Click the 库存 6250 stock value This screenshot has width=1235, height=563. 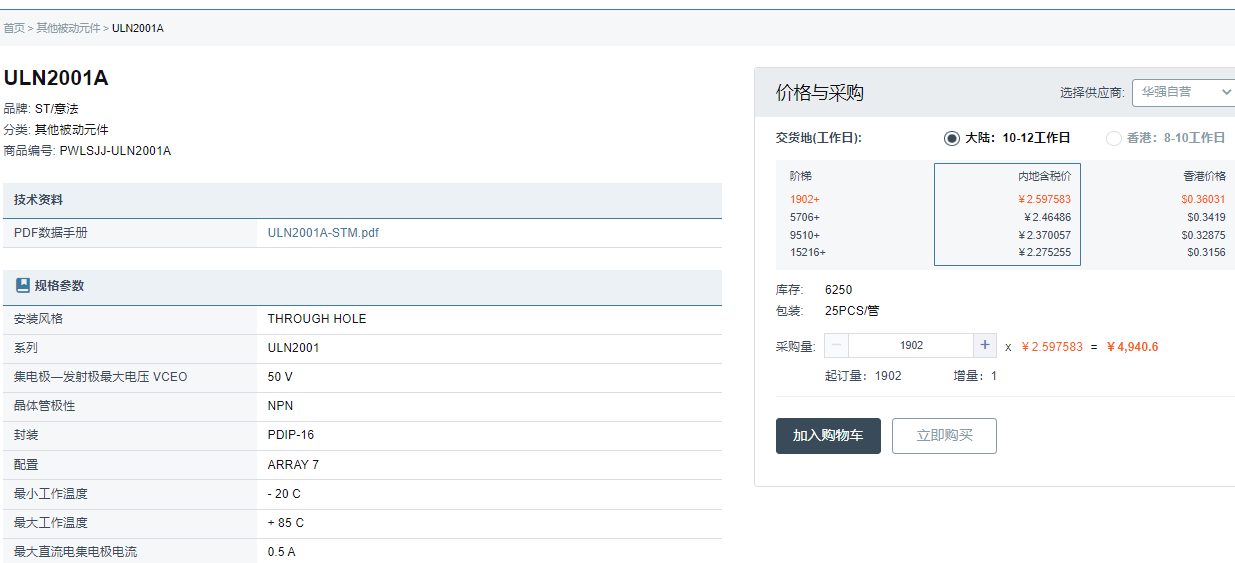(838, 290)
